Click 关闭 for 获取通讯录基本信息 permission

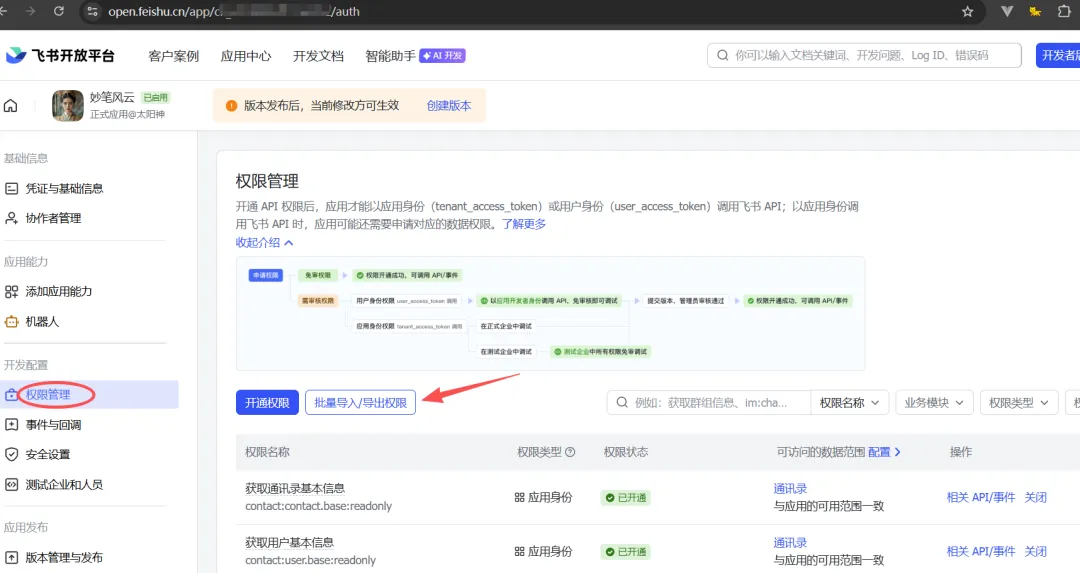click(1035, 497)
